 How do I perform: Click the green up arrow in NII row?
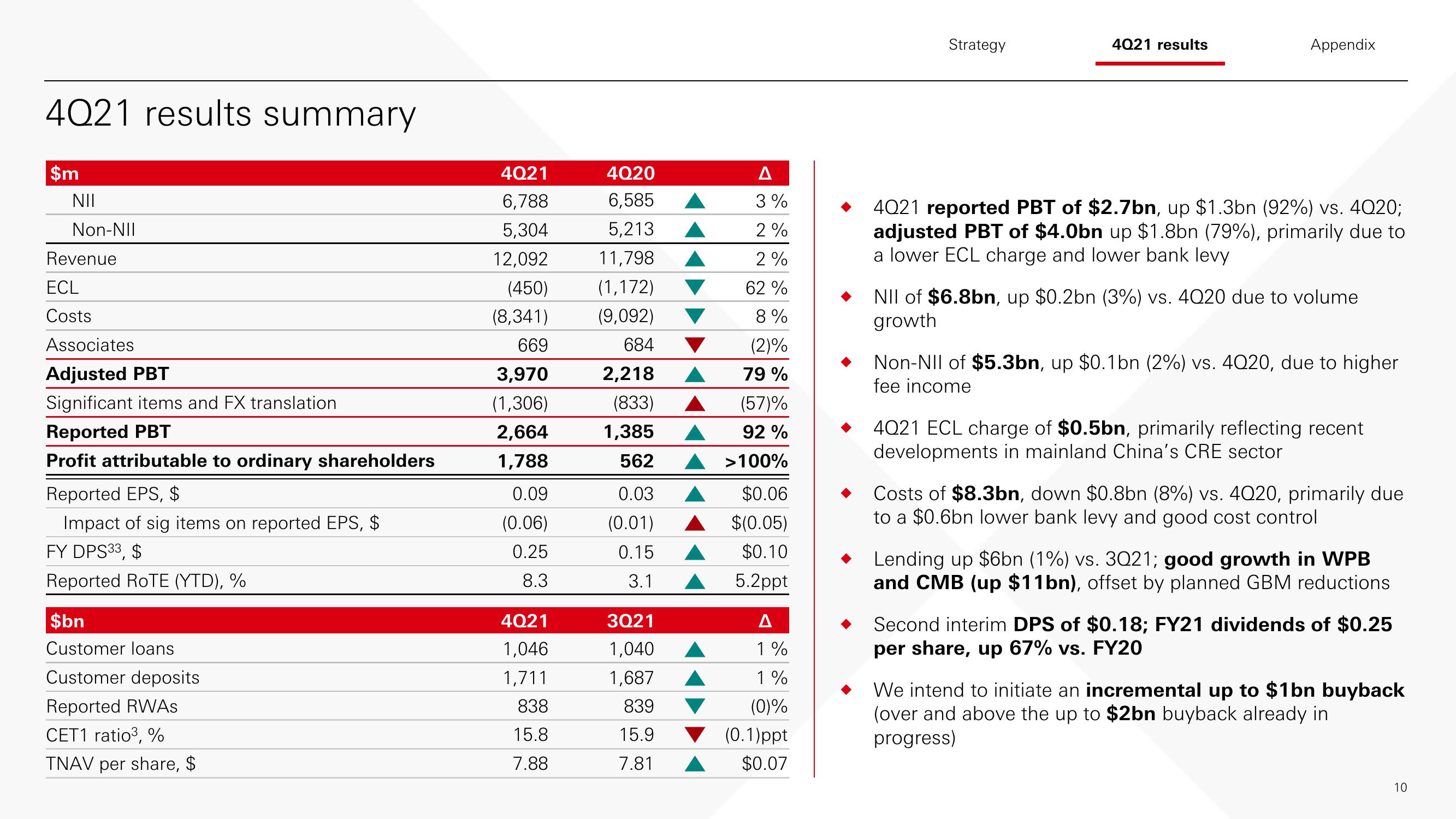click(695, 200)
